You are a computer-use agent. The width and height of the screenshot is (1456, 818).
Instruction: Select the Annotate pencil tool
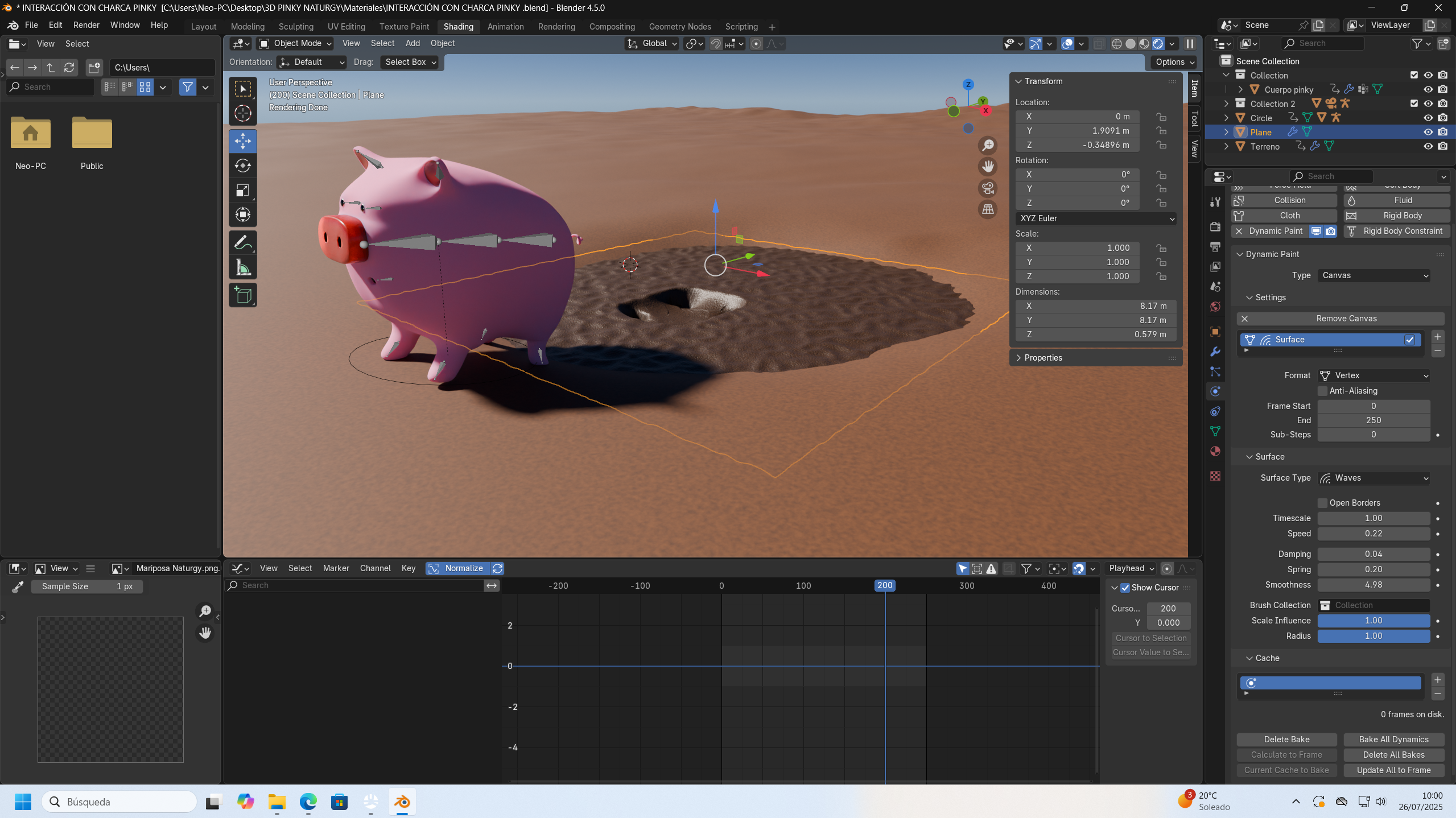click(243, 243)
